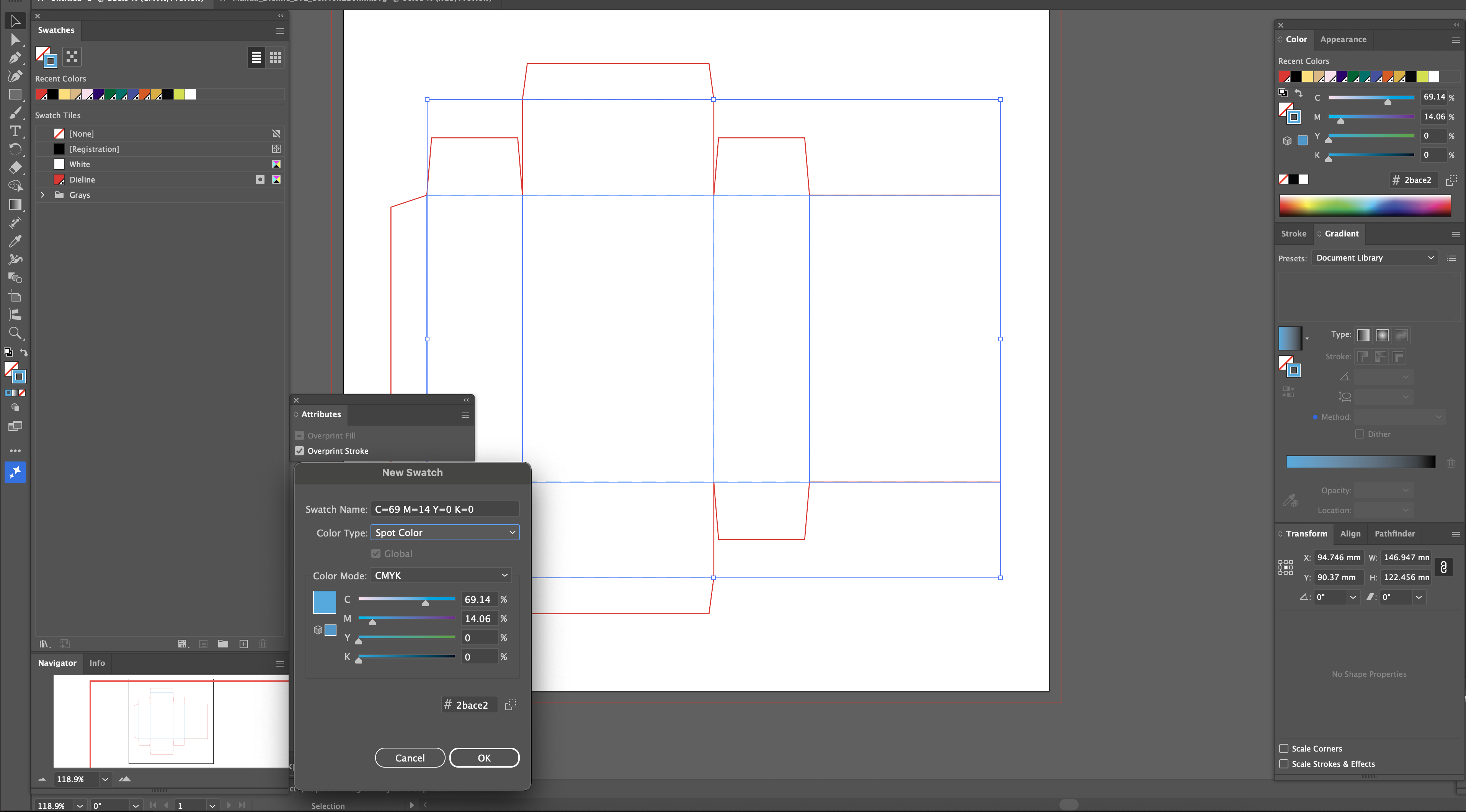This screenshot has width=1466, height=812.
Task: Click Cancel in the New Swatch dialog
Action: pos(409,757)
